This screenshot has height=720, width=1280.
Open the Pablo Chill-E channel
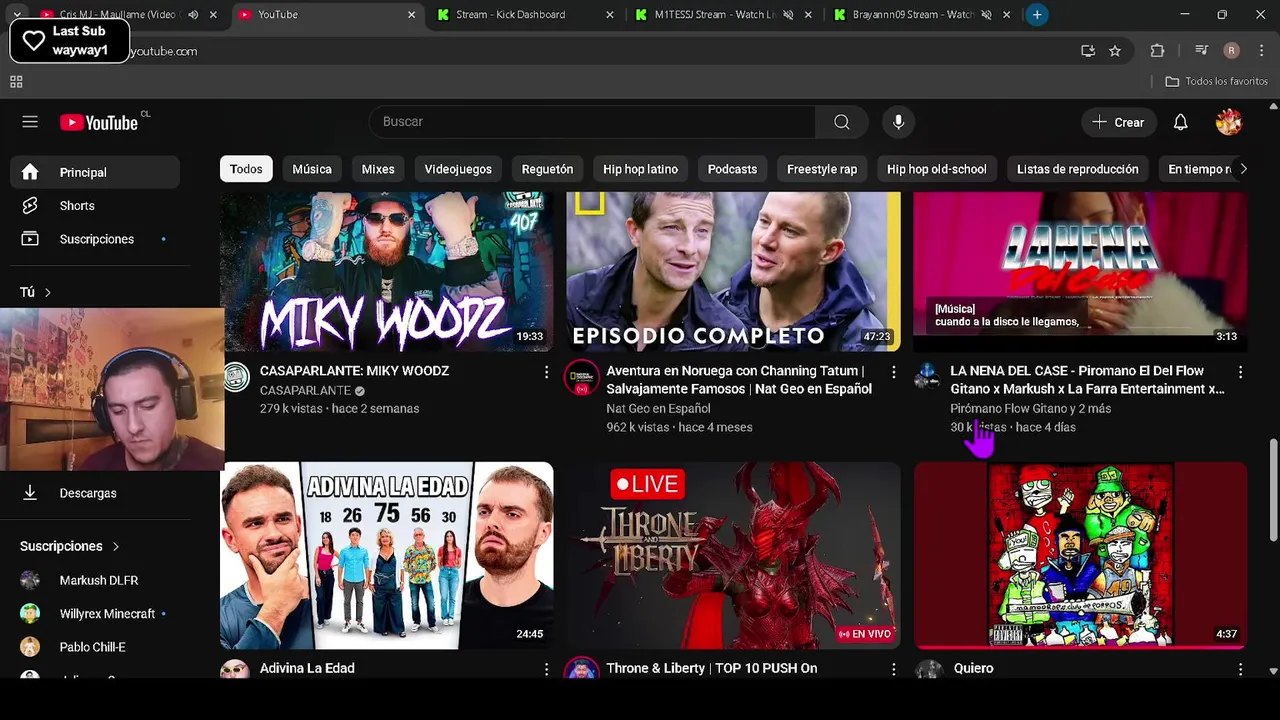pyautogui.click(x=96, y=647)
